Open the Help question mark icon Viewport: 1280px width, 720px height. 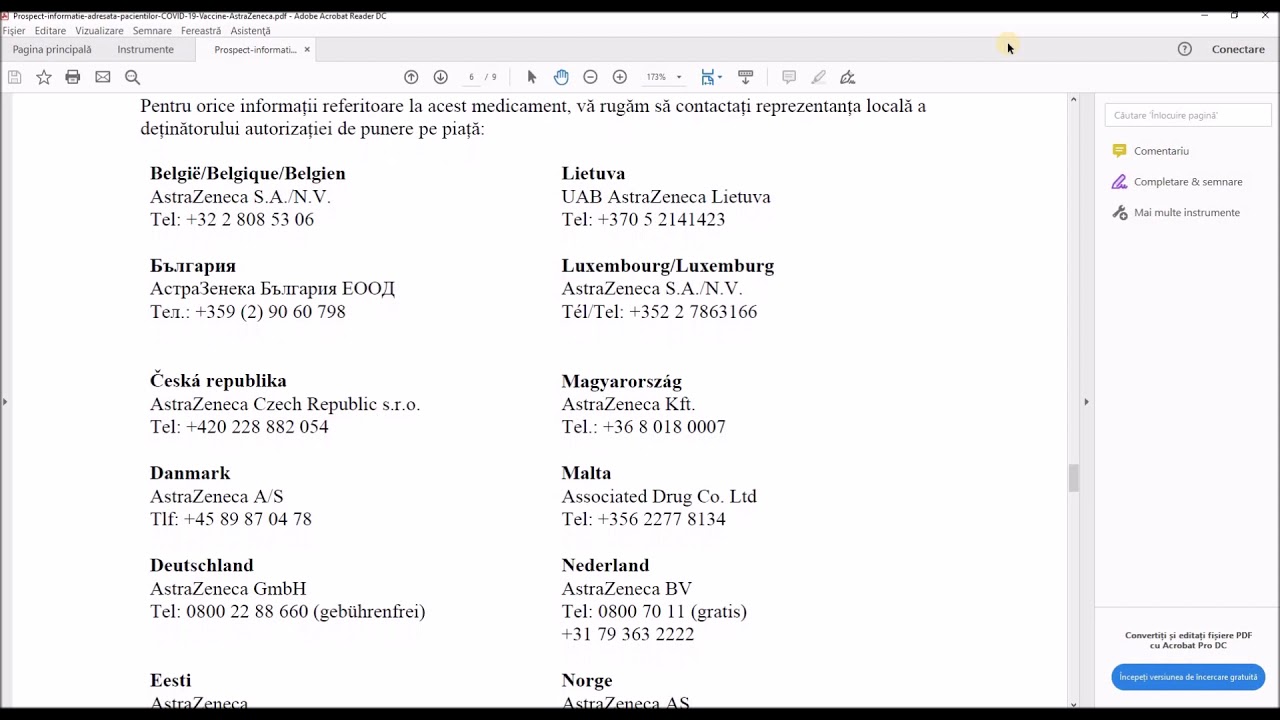(1185, 49)
